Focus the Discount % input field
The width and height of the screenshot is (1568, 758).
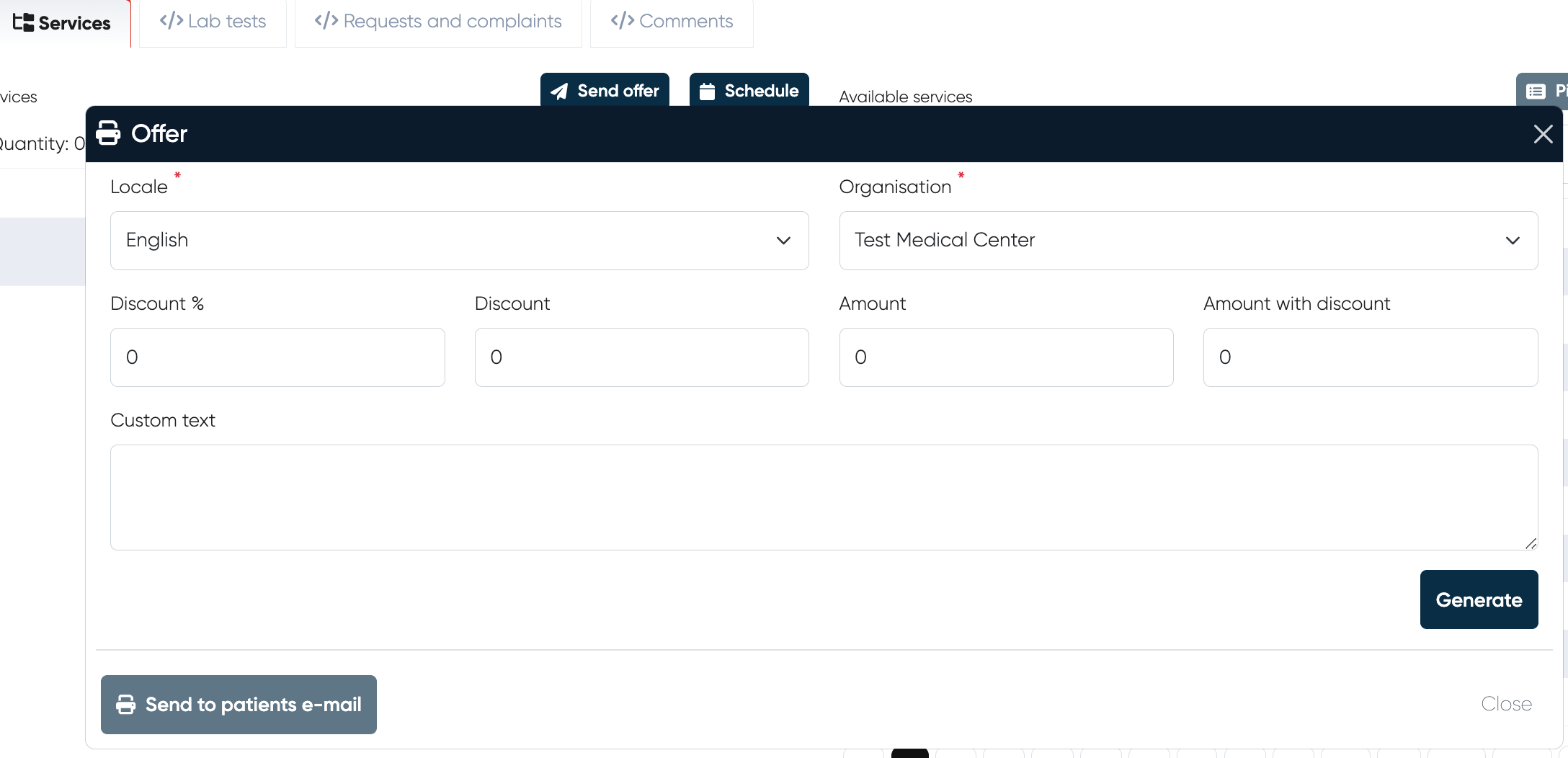277,357
